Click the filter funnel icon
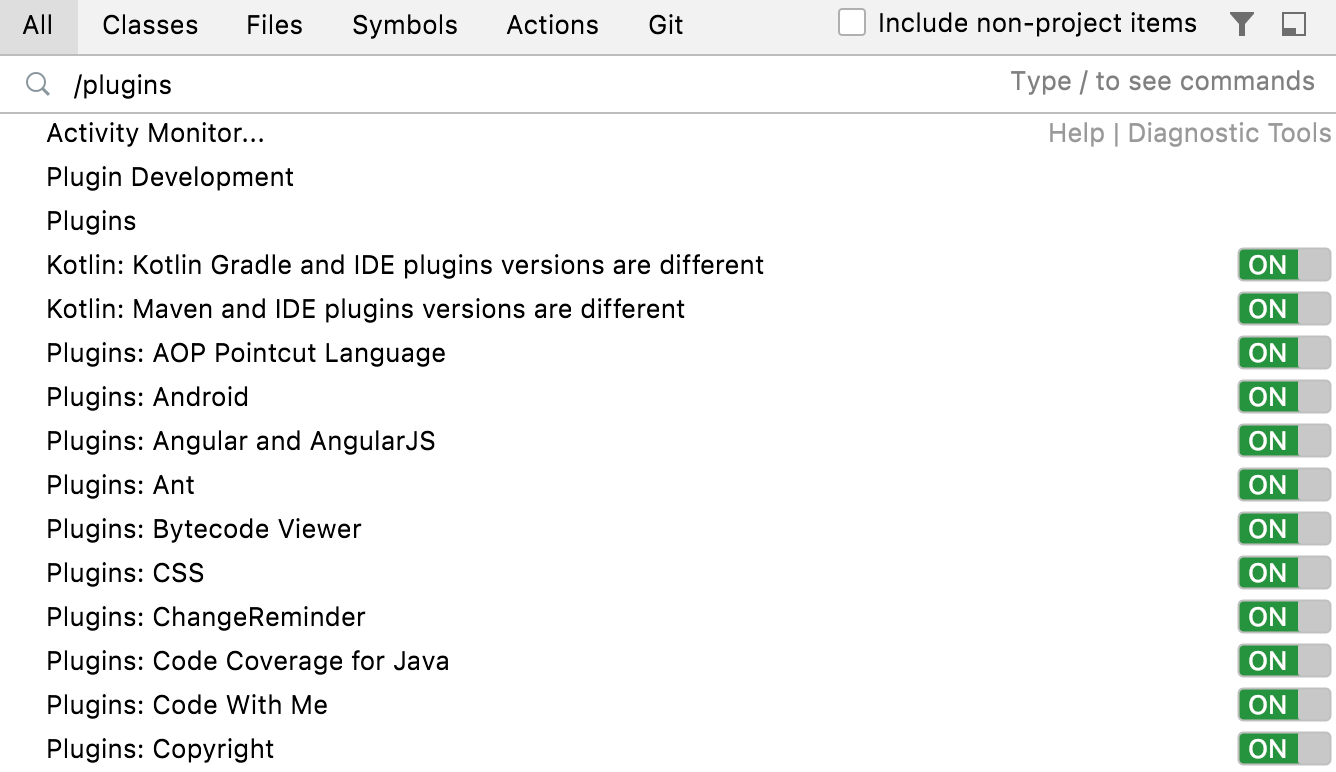The height and width of the screenshot is (772, 1336). (1241, 24)
